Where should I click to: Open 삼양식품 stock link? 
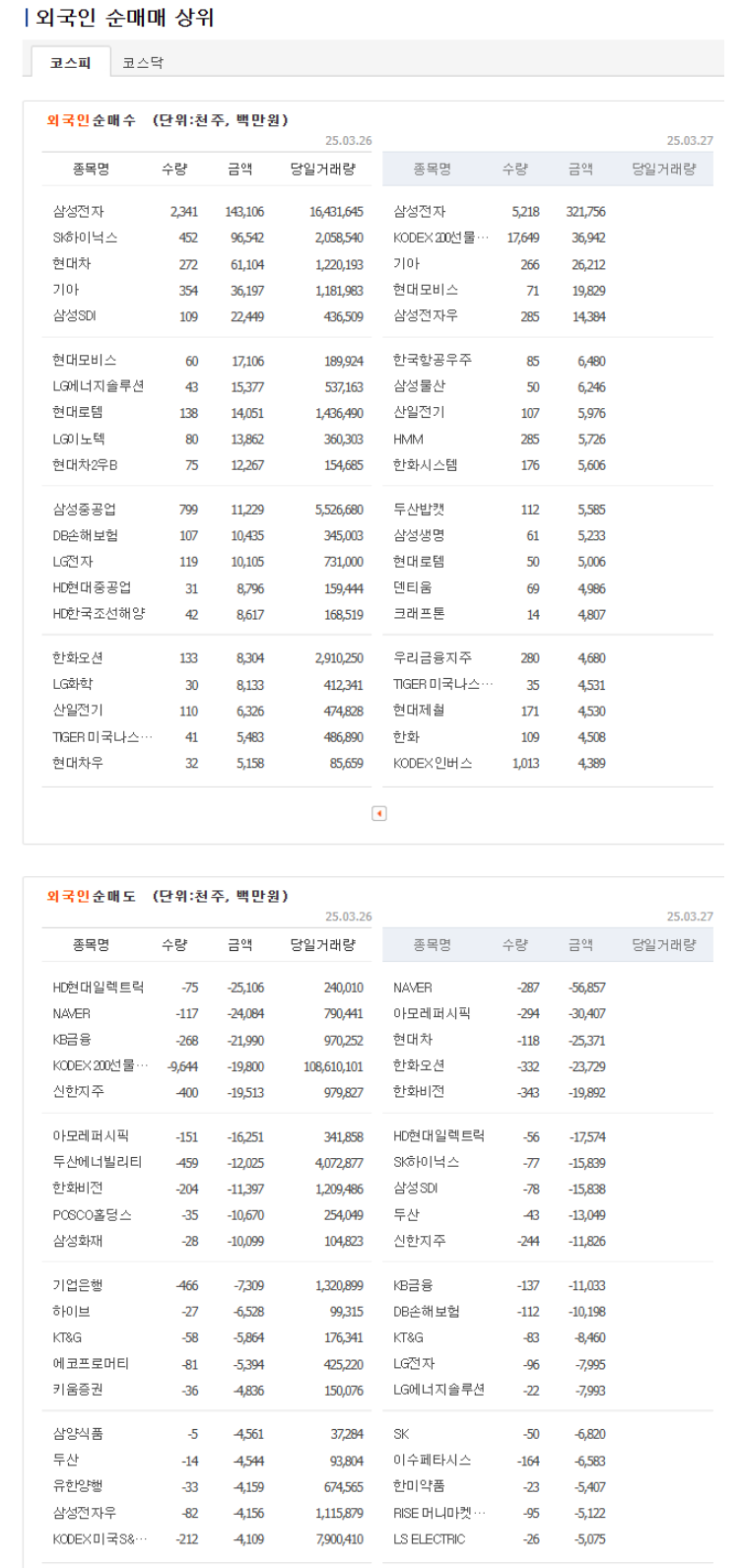78,1434
